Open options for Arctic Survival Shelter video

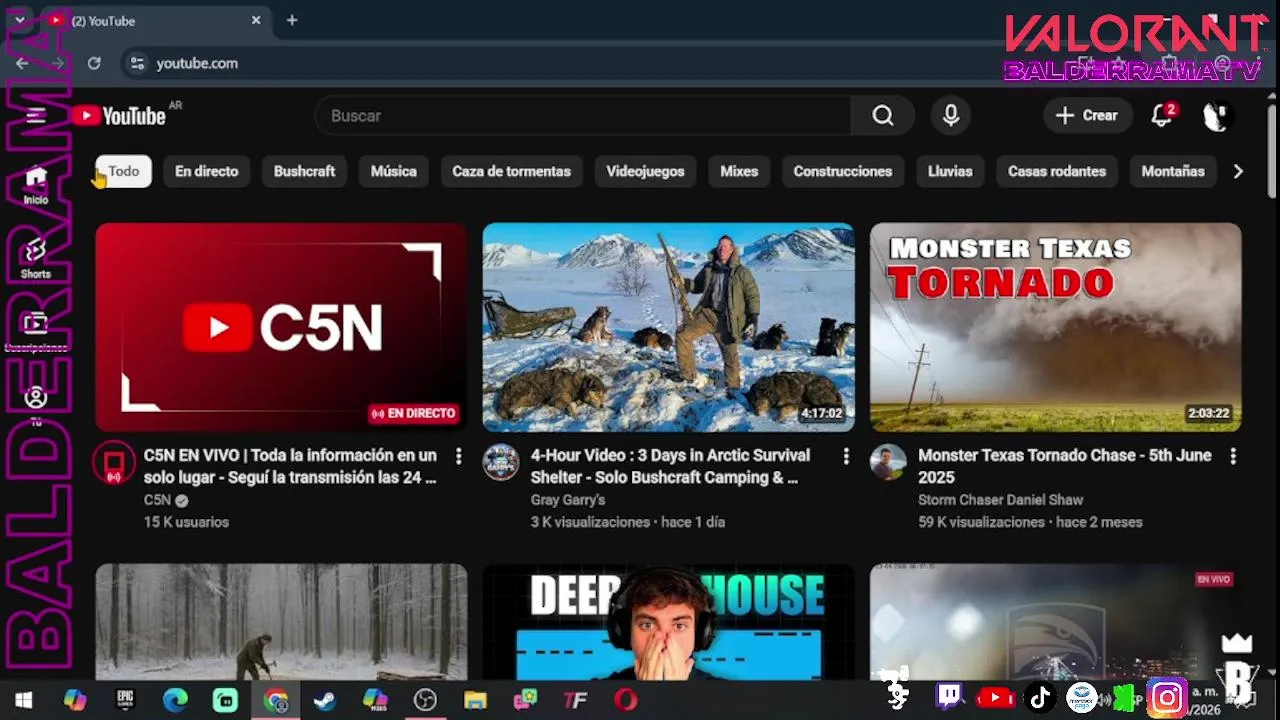click(845, 456)
